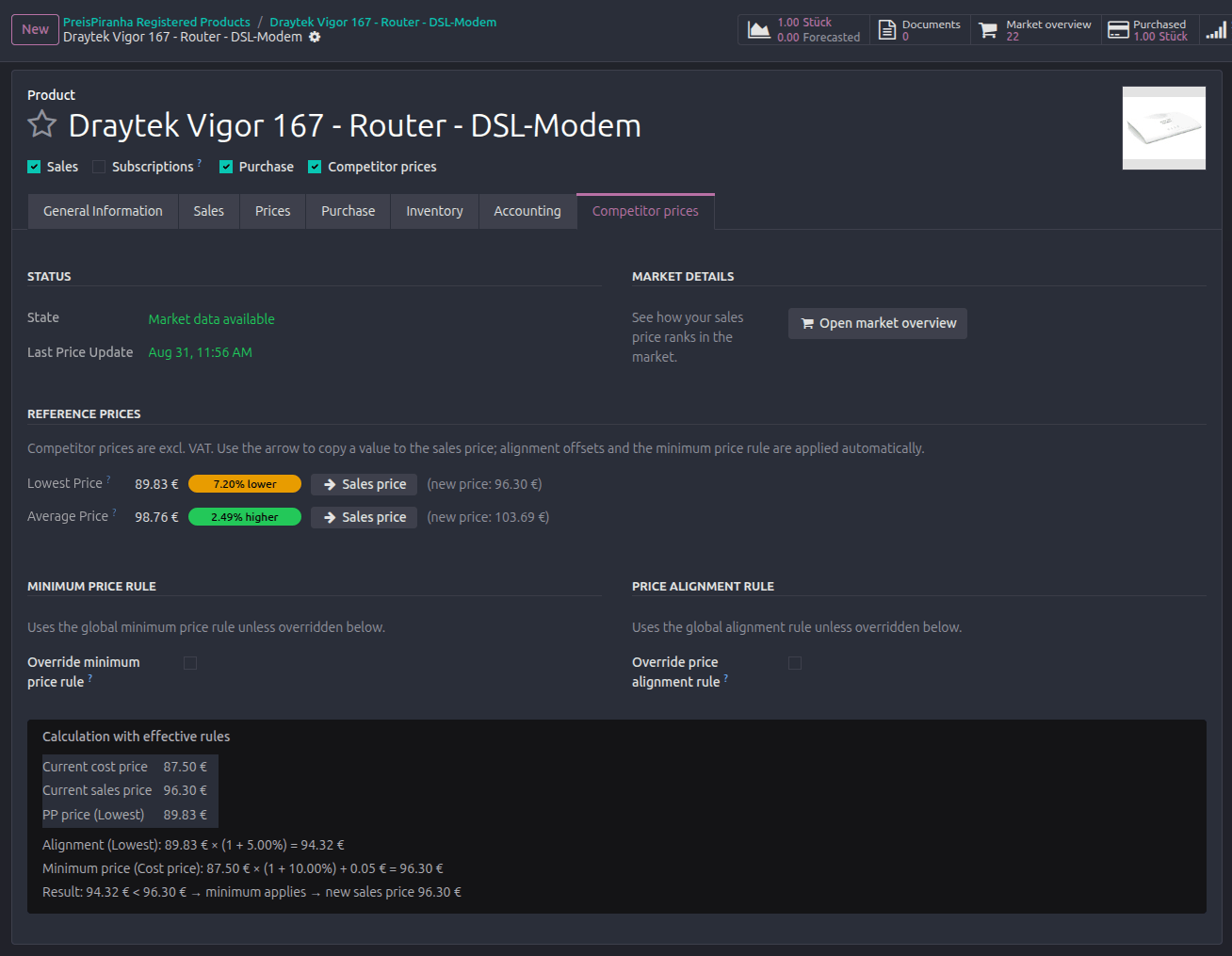1232x956 pixels.
Task: Uncheck the Competitor prices checkbox
Action: [x=315, y=167]
